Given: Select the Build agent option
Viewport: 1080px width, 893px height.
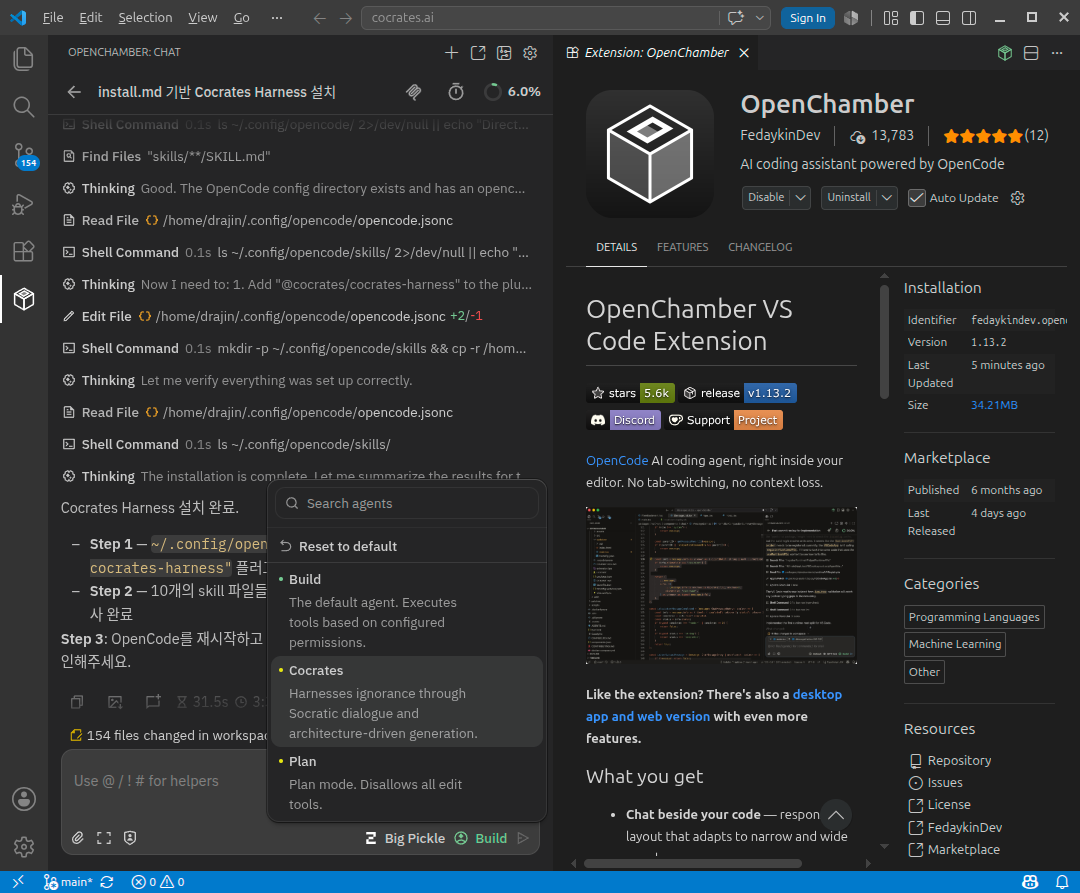Looking at the screenshot, I should click(x=406, y=610).
